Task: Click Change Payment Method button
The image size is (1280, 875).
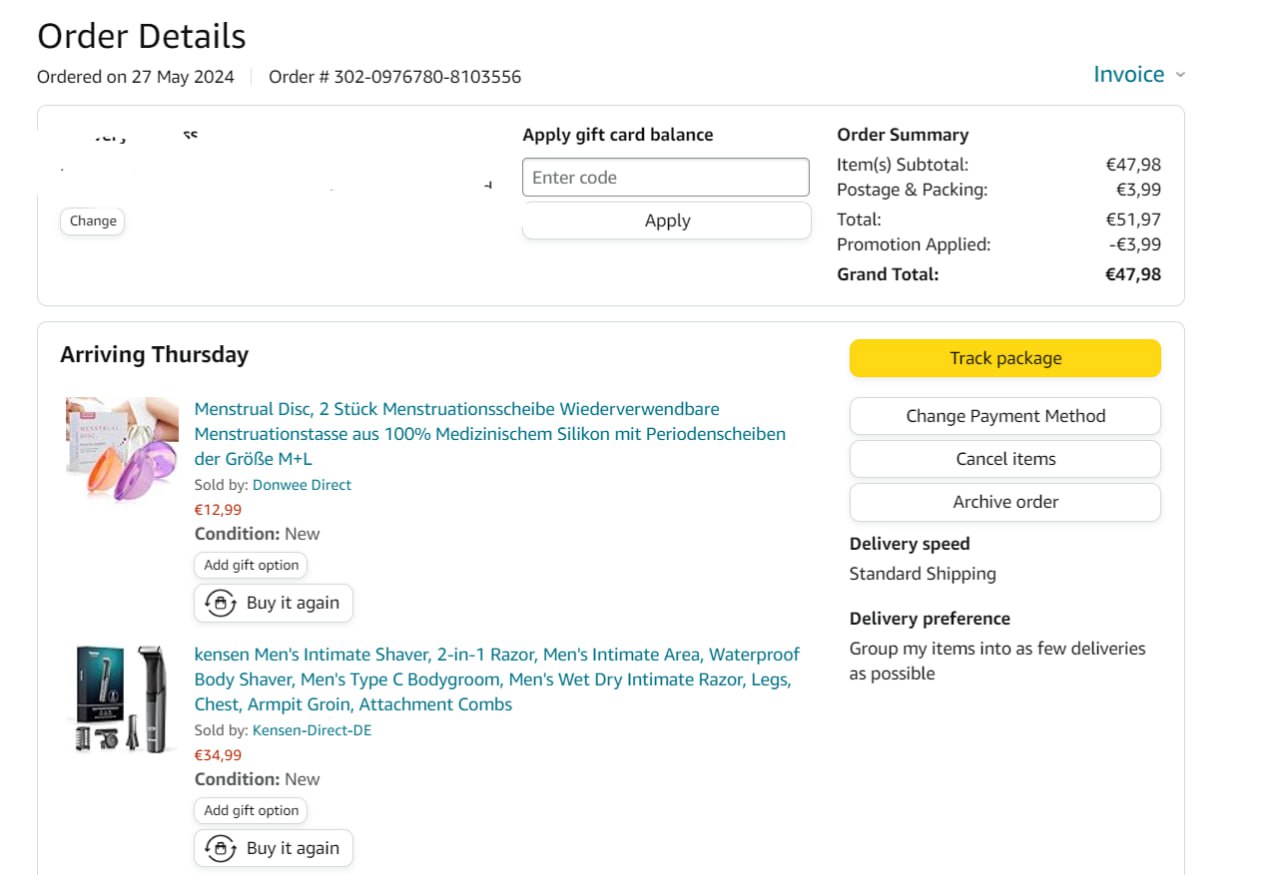Action: 1005,416
